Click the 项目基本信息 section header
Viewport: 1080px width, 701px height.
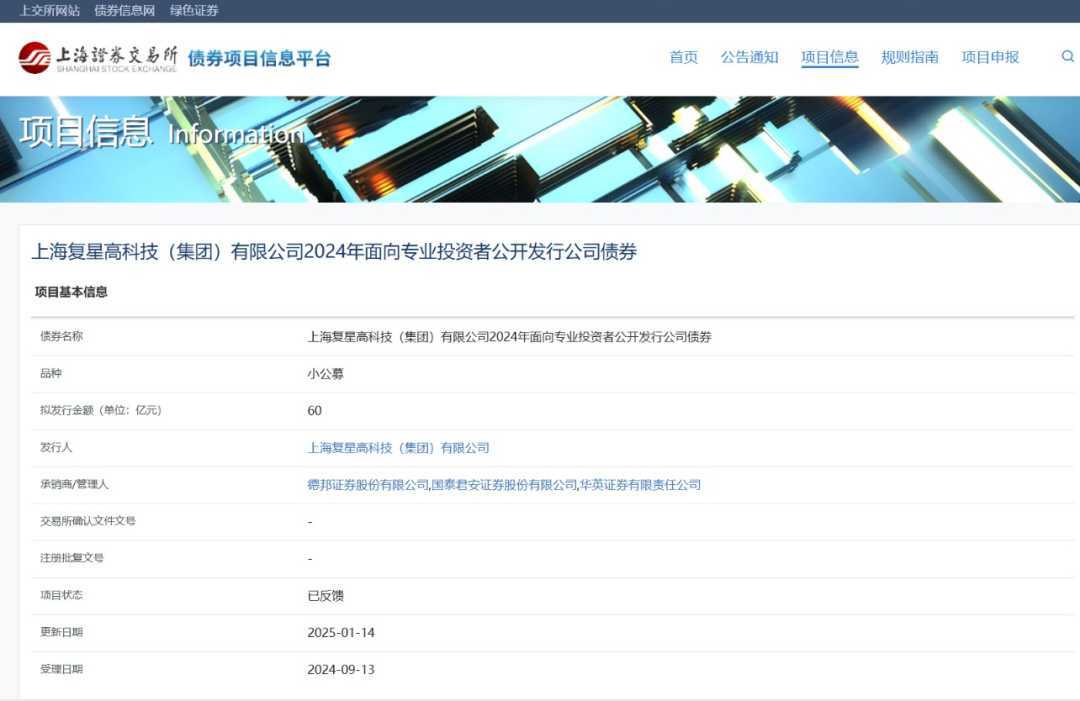coord(71,292)
